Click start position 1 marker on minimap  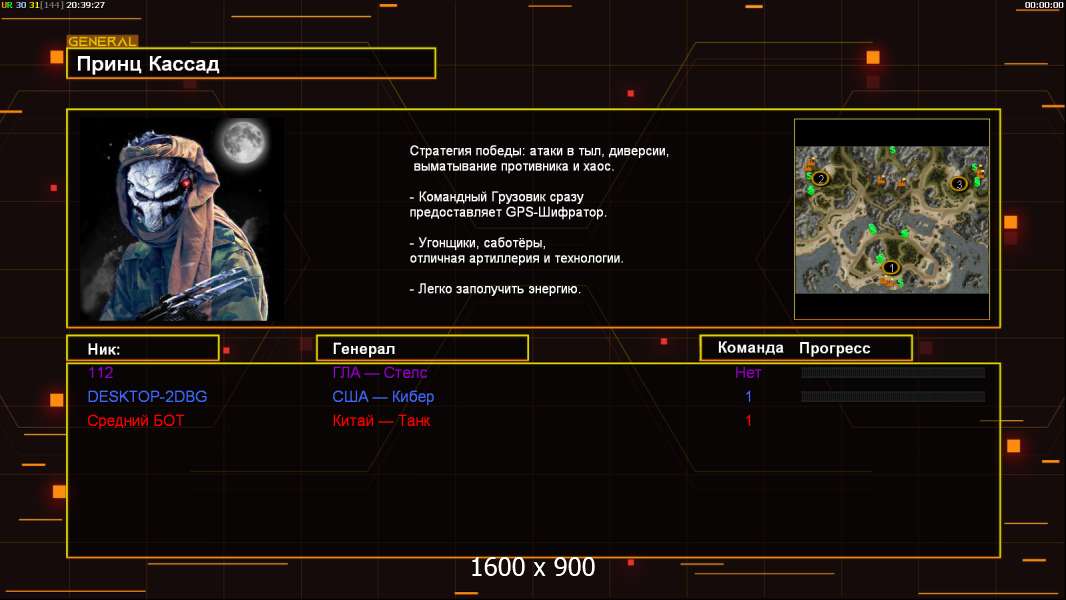tap(891, 268)
